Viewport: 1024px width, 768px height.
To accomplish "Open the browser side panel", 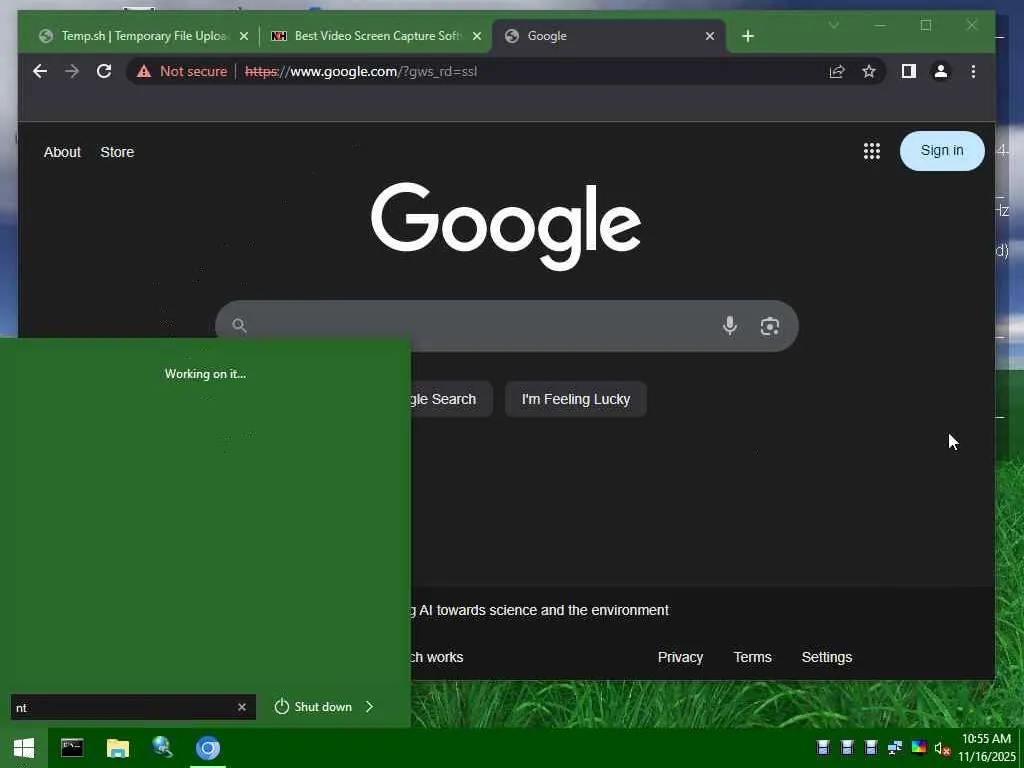I will pos(908,71).
